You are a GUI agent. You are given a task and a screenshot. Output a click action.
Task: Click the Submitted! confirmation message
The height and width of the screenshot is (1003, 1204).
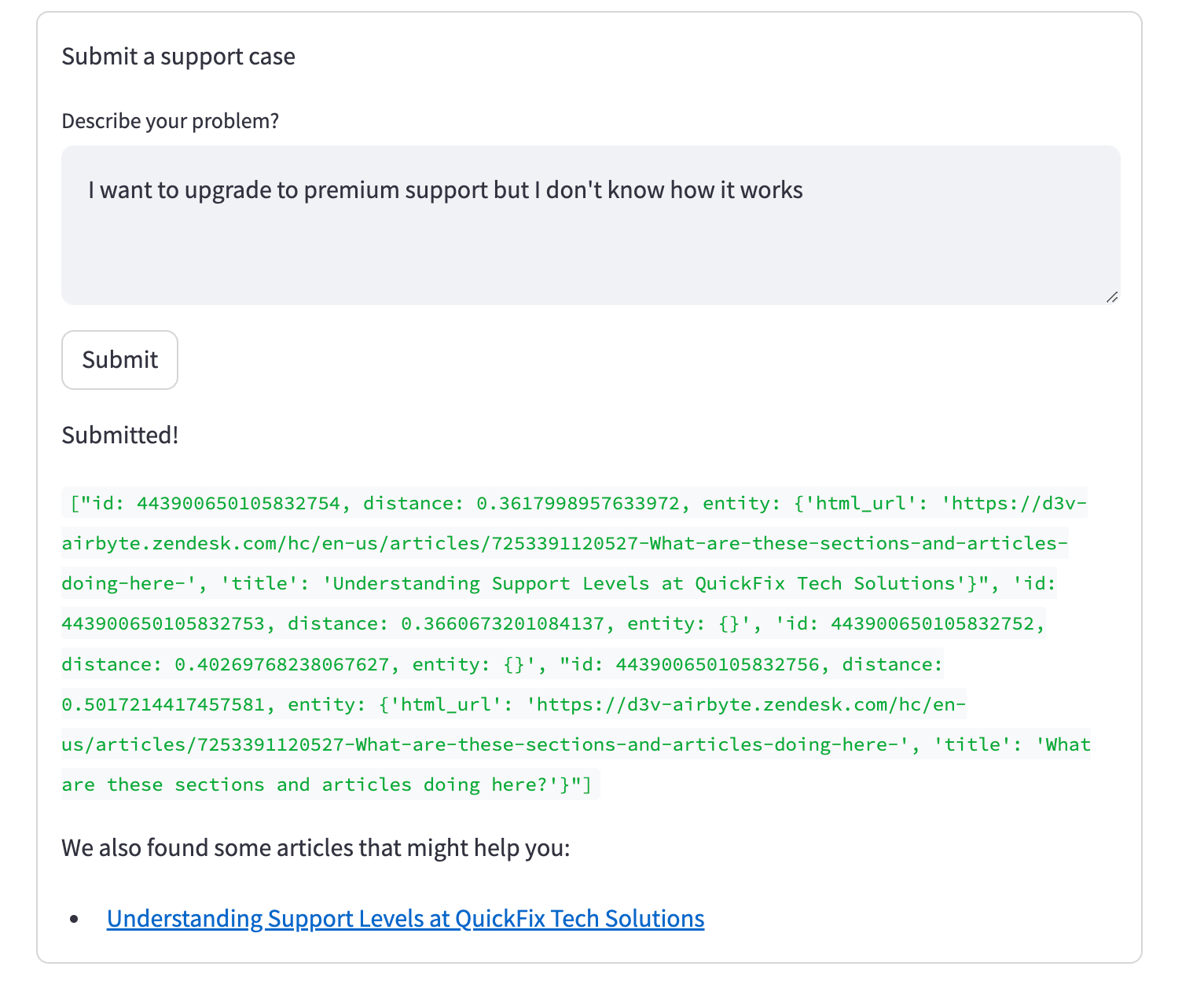[119, 435]
